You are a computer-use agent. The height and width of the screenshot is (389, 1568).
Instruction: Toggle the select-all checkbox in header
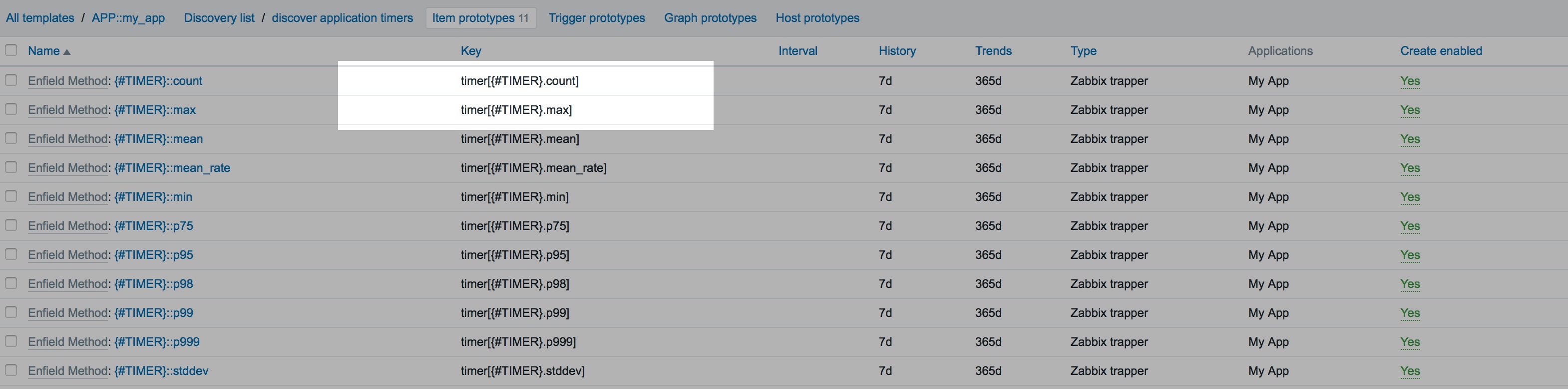(11, 50)
